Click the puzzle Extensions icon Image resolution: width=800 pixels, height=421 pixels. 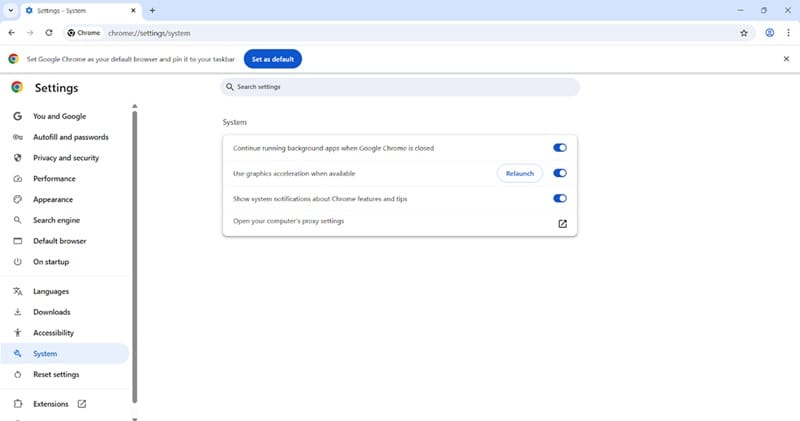pyautogui.click(x=17, y=404)
